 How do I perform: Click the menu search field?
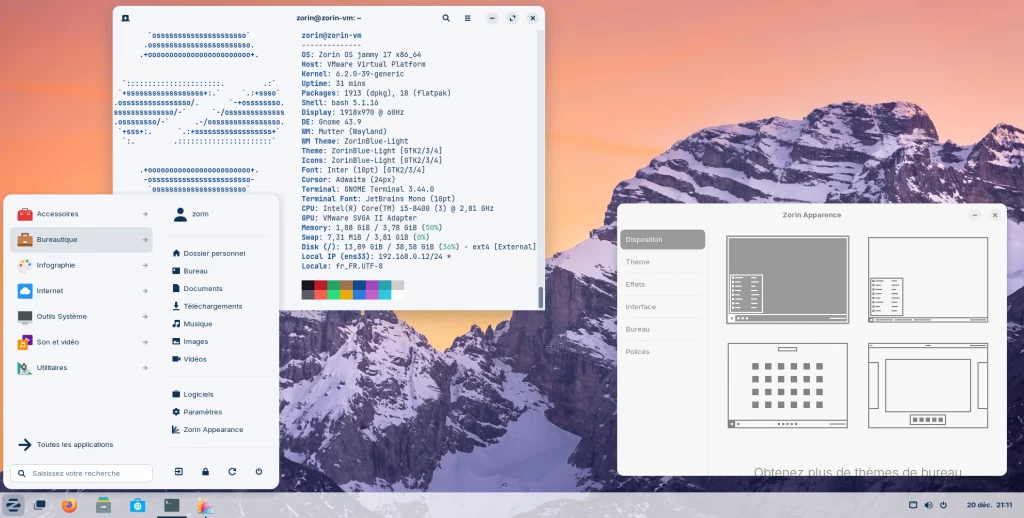83,473
